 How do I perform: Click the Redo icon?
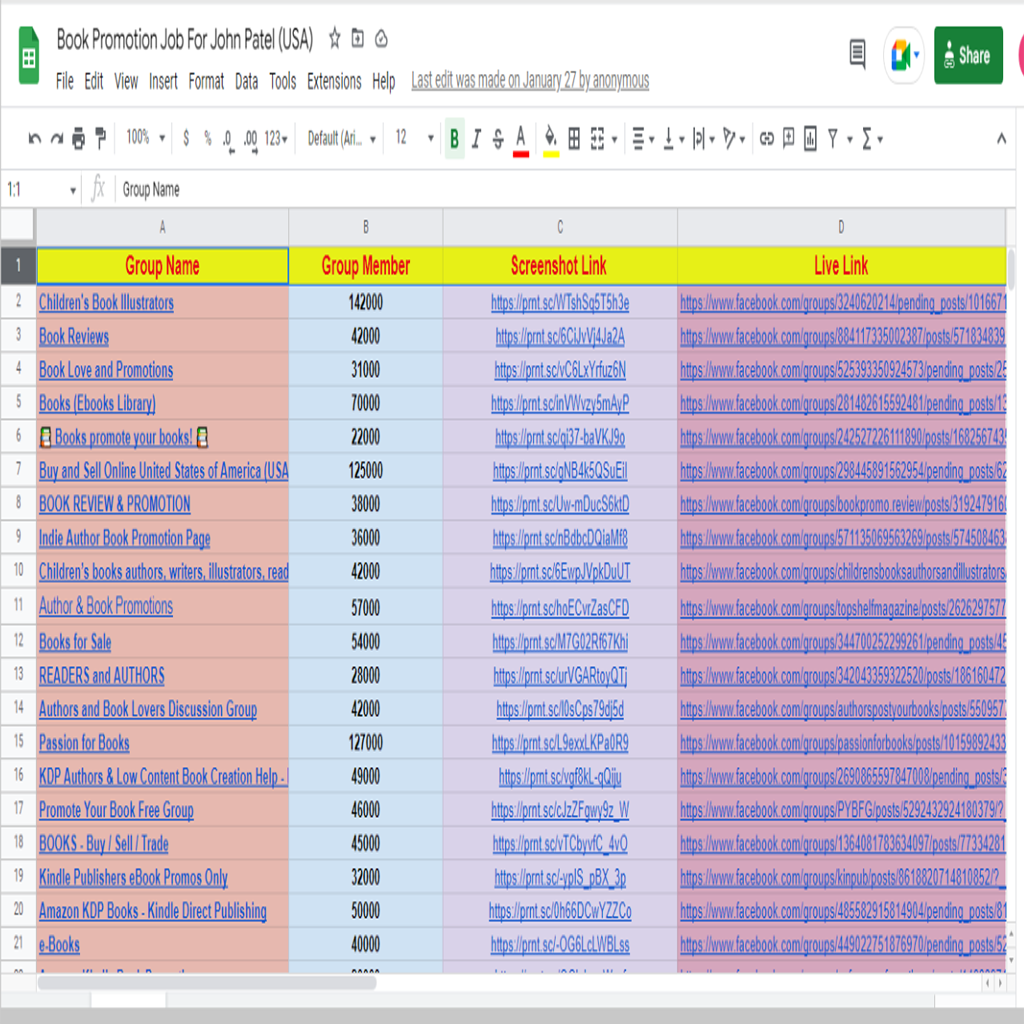pos(57,138)
